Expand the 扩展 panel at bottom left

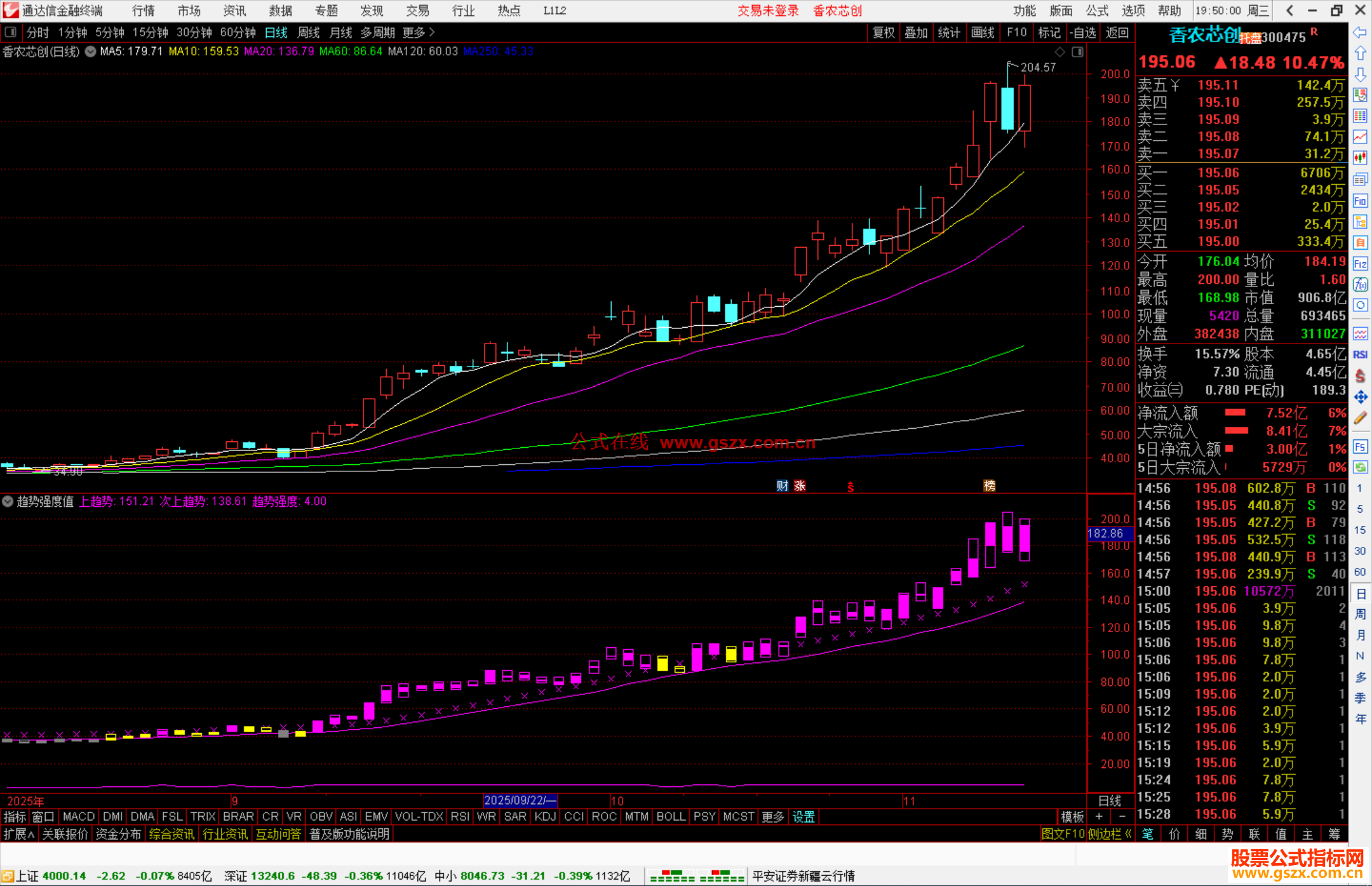[x=19, y=834]
